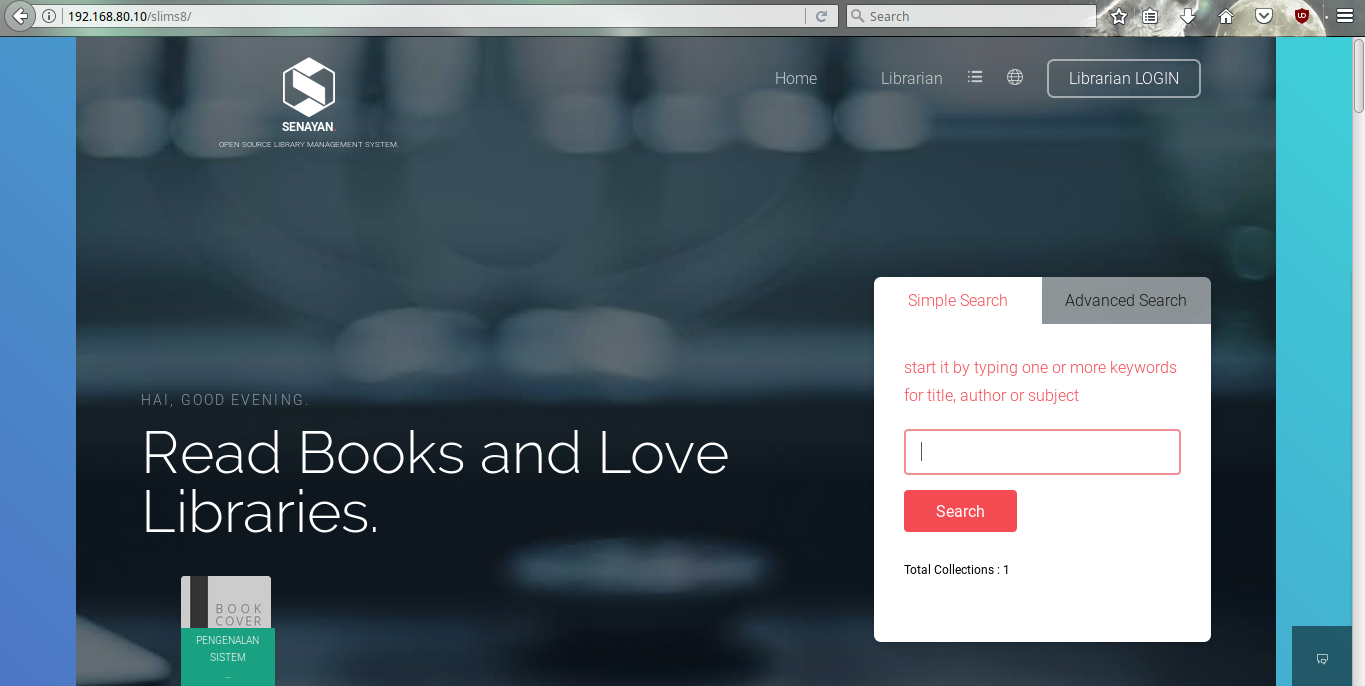1365x686 pixels.
Task: Select the Simple Search tab
Action: (958, 300)
